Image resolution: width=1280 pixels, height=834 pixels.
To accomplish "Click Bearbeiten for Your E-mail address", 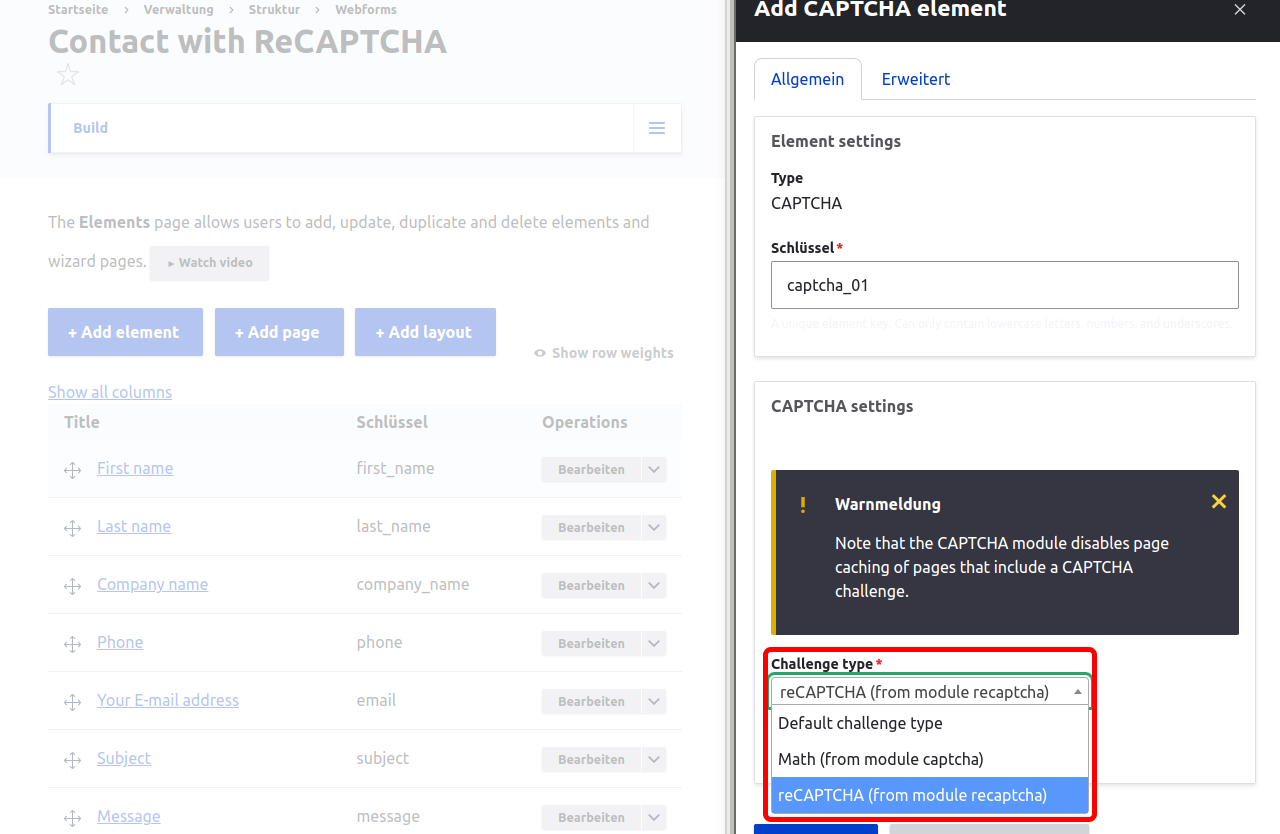I will (x=591, y=702).
